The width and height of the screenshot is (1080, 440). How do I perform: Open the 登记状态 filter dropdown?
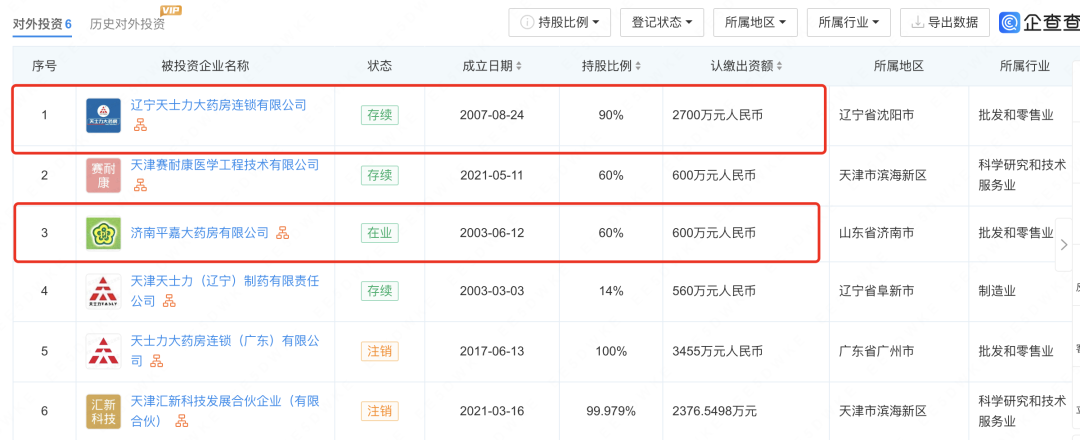tap(661, 22)
